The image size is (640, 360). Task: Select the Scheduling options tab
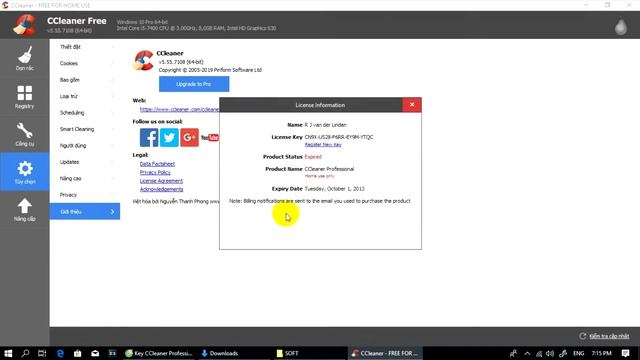point(85,113)
